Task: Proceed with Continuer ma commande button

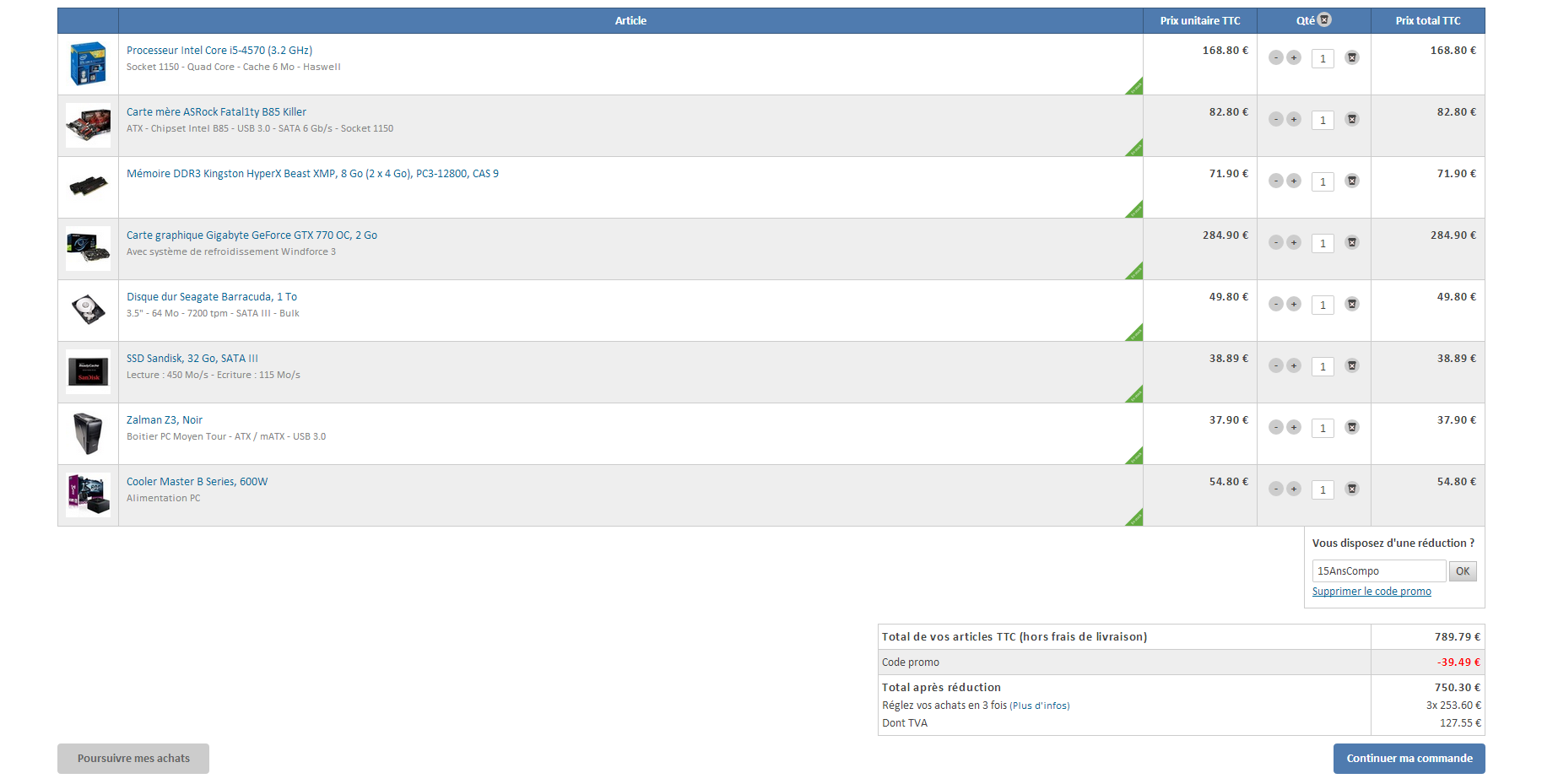Action: pos(1409,759)
